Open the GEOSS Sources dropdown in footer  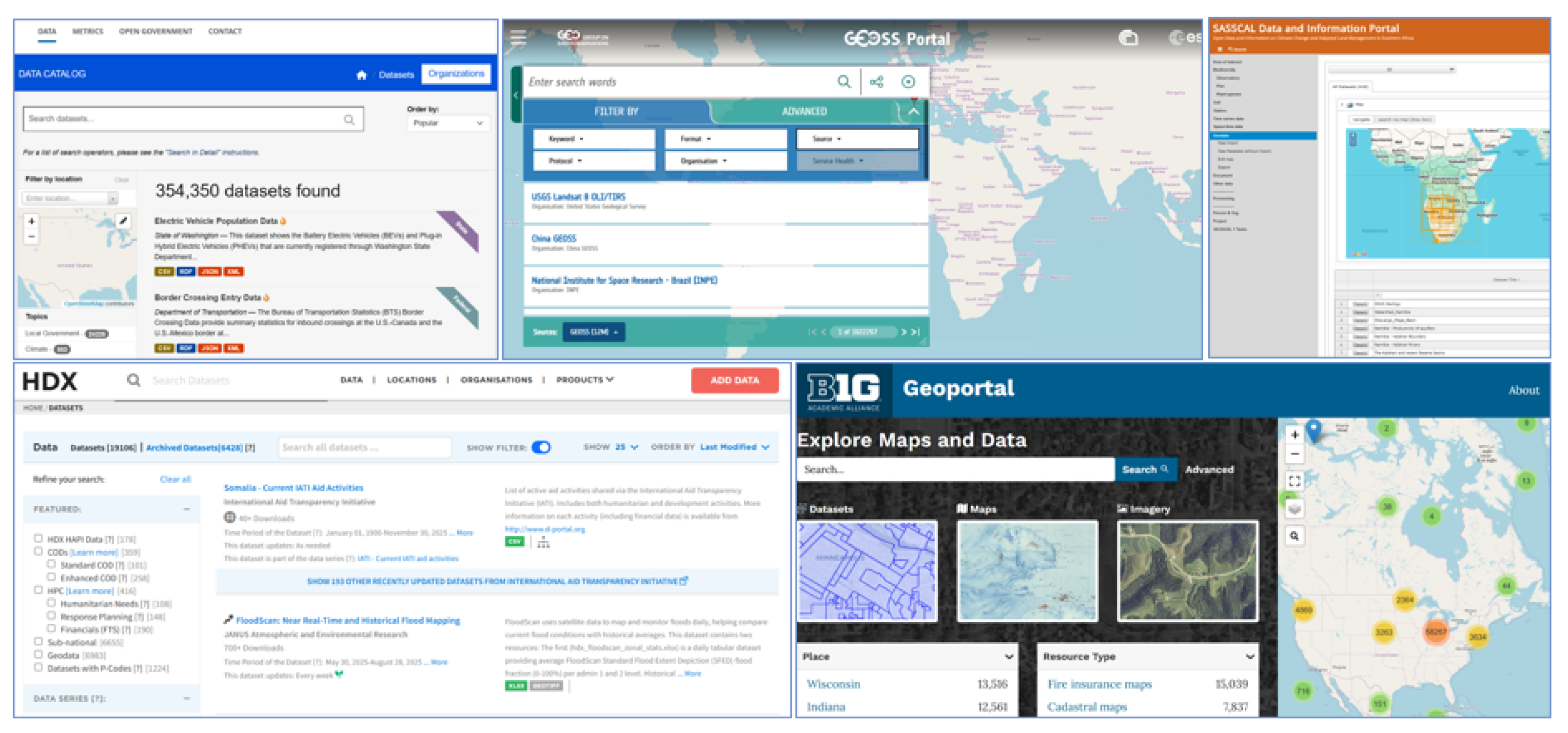click(x=593, y=332)
